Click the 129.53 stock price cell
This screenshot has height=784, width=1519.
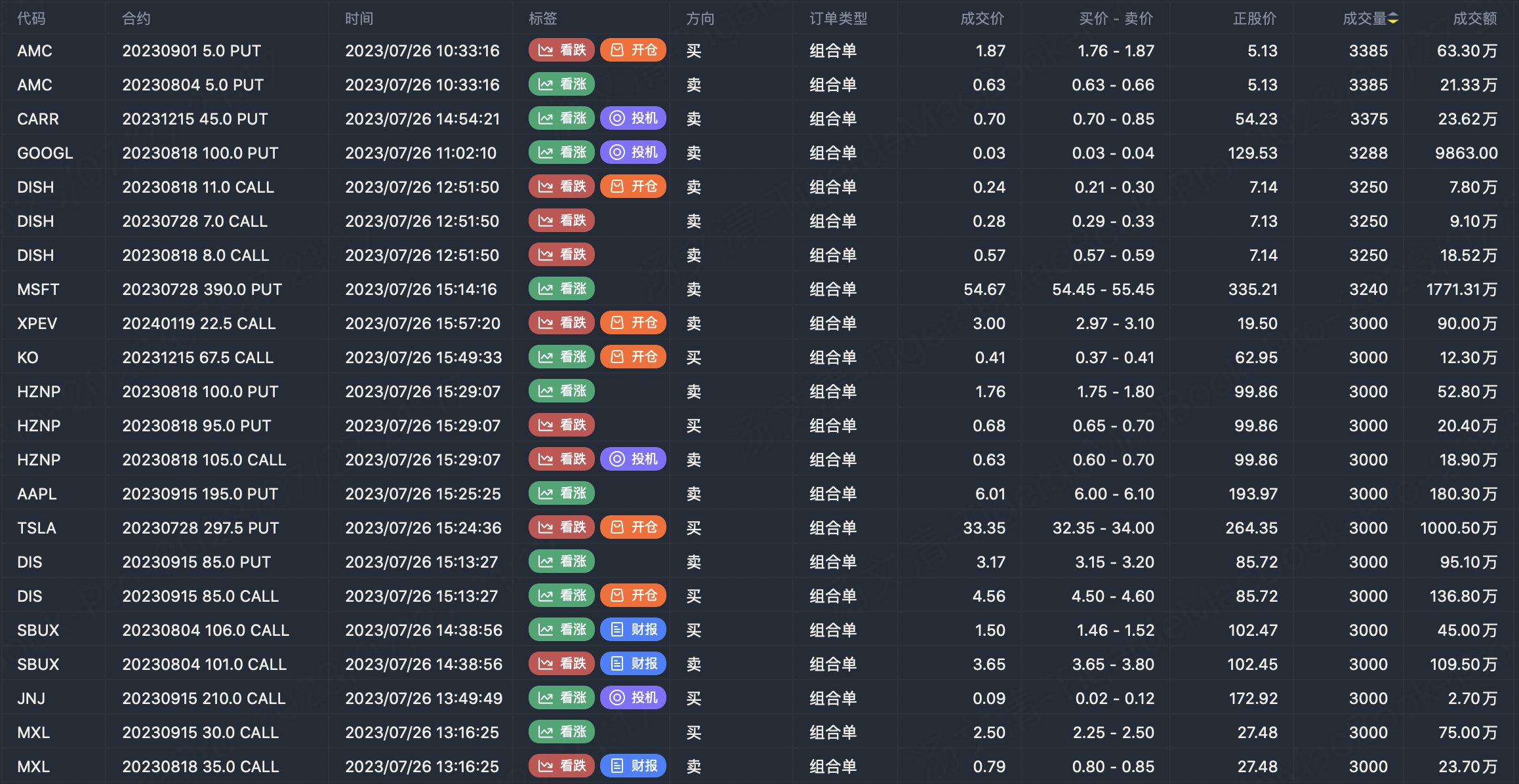(x=1253, y=153)
